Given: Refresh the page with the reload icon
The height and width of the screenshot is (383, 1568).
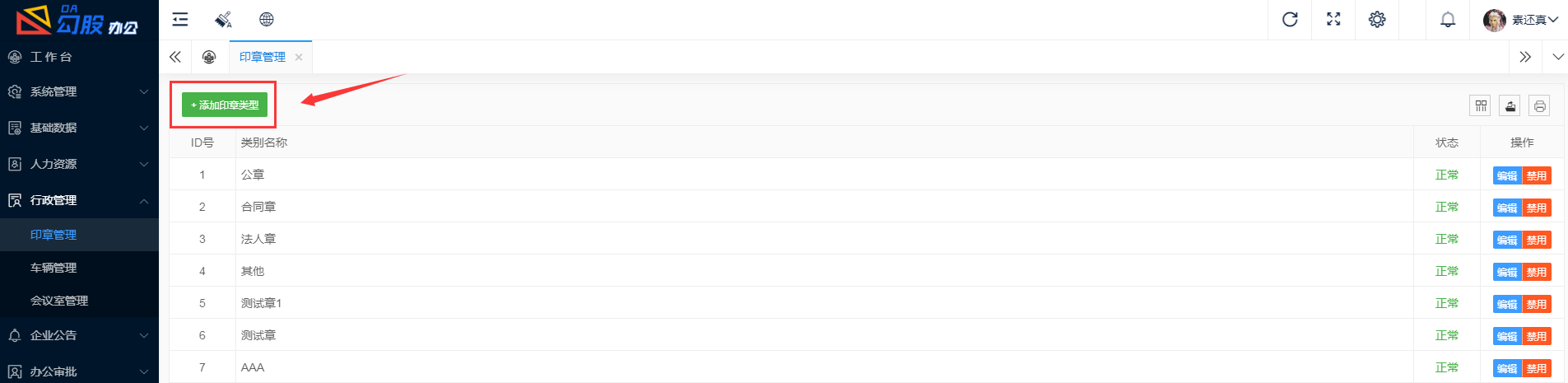Looking at the screenshot, I should [1290, 20].
